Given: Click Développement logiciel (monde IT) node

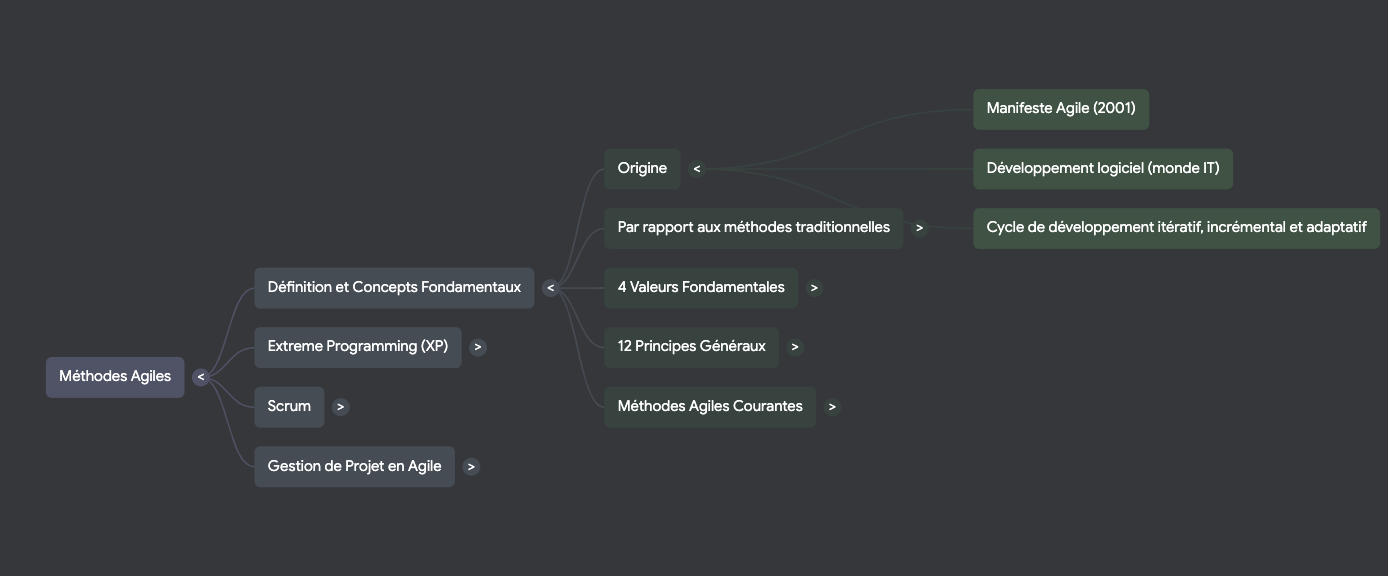Looking at the screenshot, I should (1103, 169).
